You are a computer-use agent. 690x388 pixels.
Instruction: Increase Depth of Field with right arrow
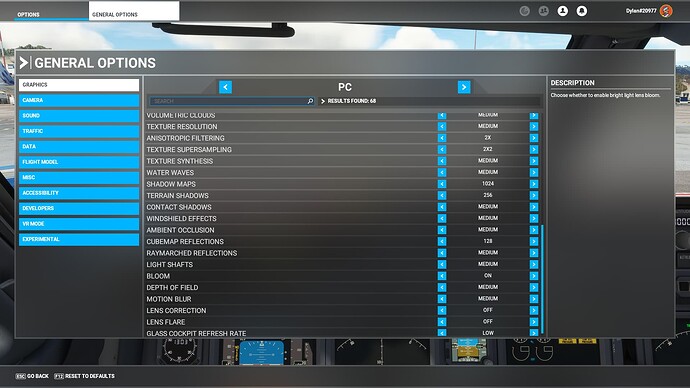pyautogui.click(x=534, y=287)
